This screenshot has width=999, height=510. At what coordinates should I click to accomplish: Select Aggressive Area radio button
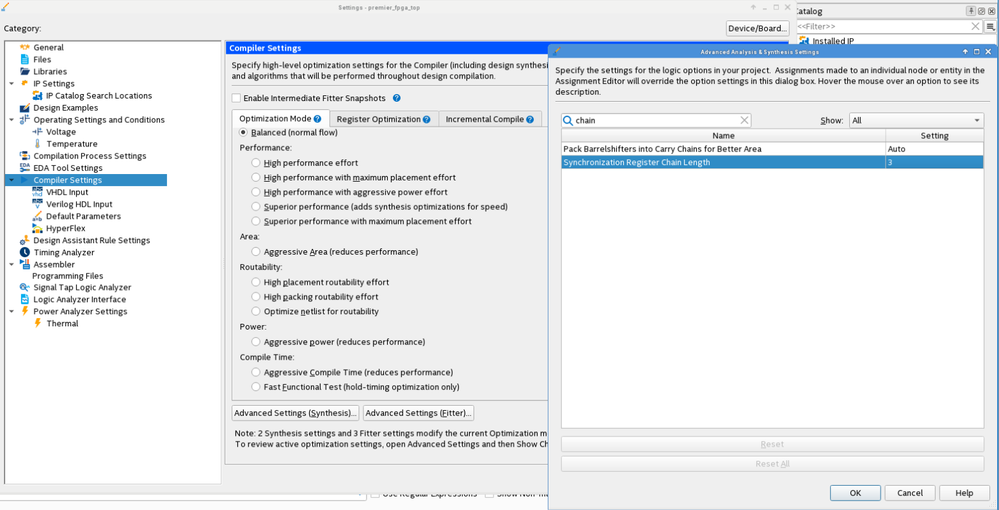(x=255, y=252)
